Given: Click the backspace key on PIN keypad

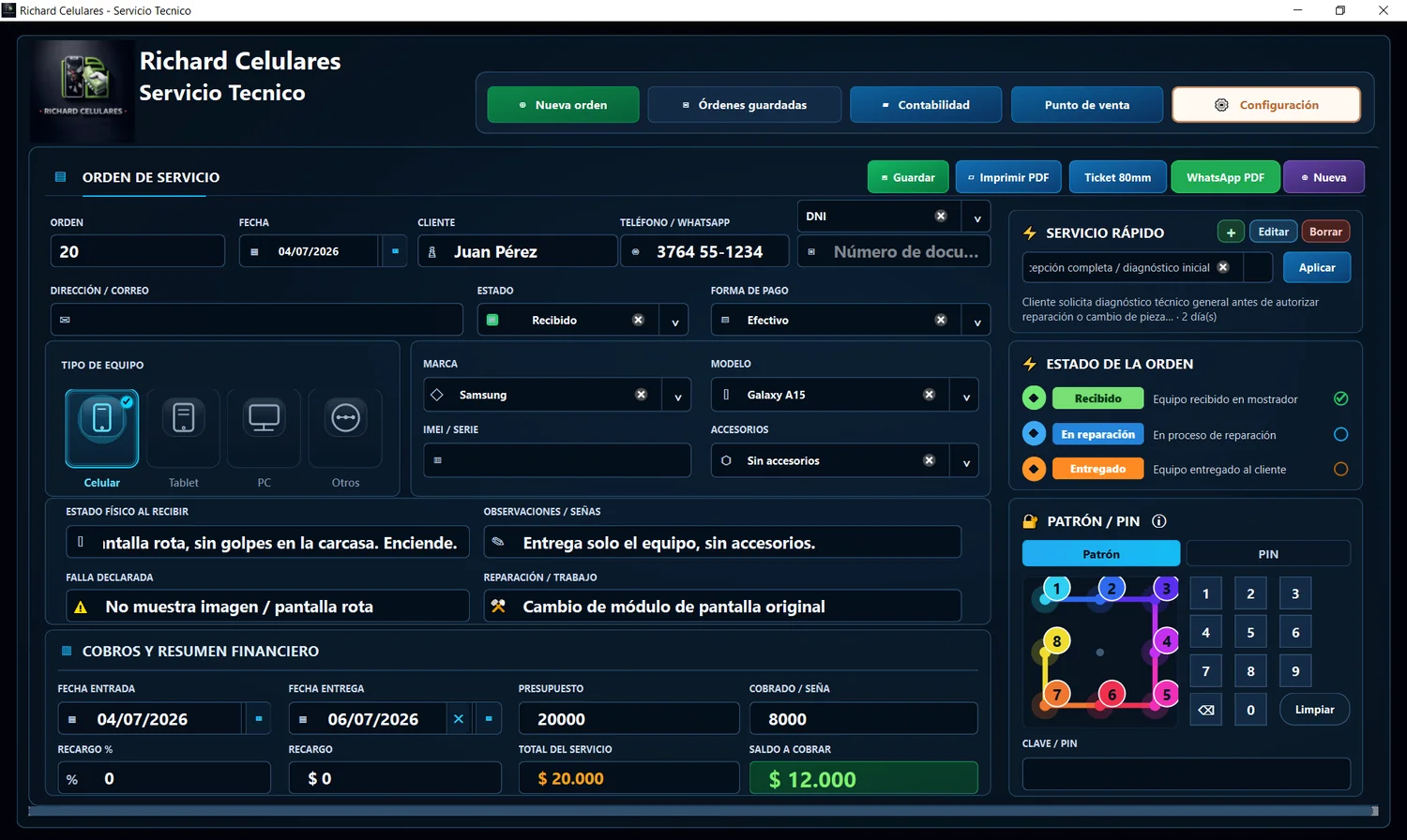Looking at the screenshot, I should pyautogui.click(x=1206, y=710).
